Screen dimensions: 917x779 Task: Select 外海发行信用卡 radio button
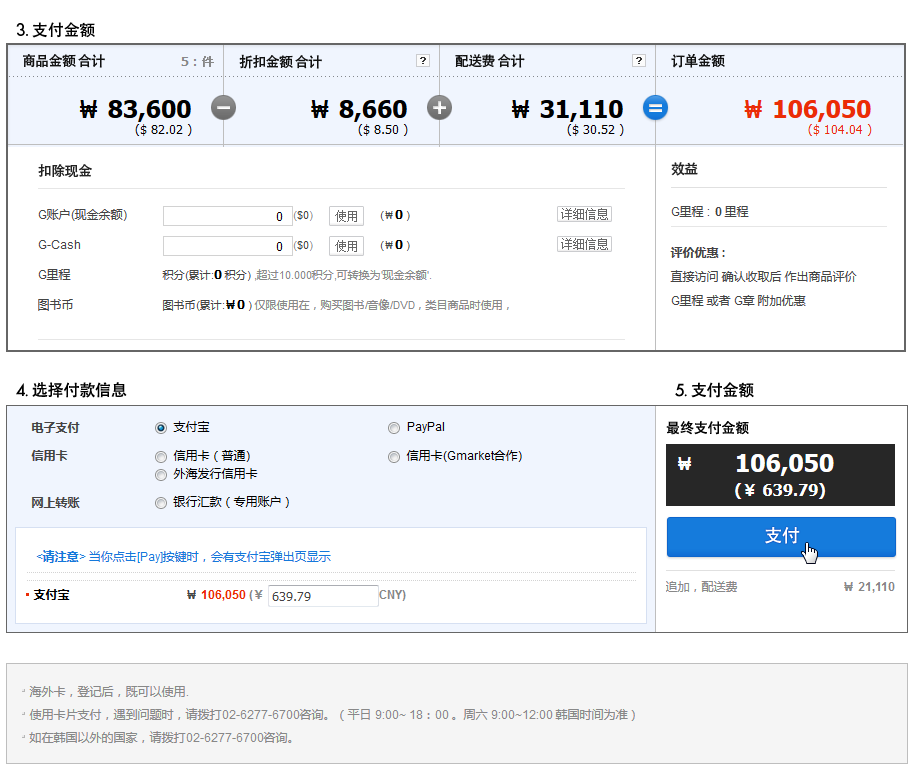click(161, 475)
